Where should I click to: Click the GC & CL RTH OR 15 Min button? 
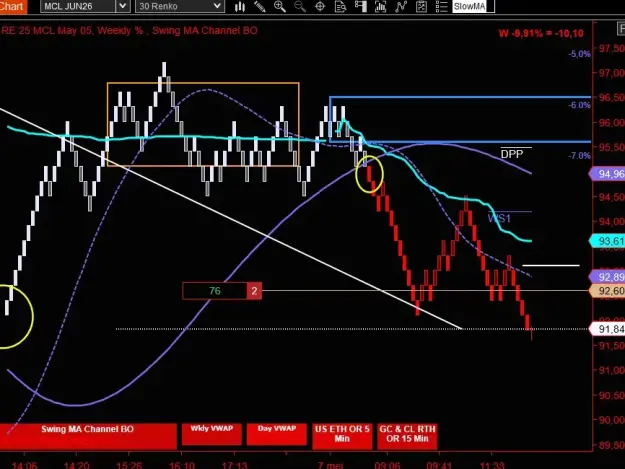point(407,436)
